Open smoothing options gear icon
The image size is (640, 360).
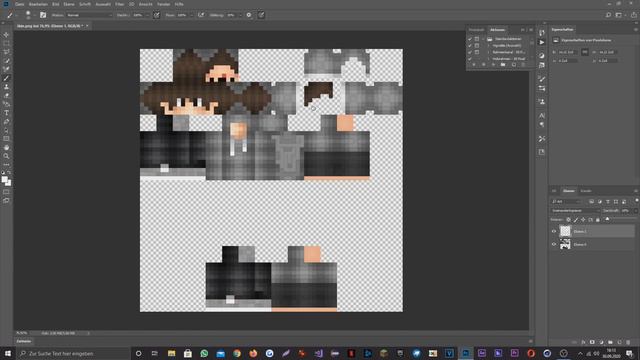[249, 15]
